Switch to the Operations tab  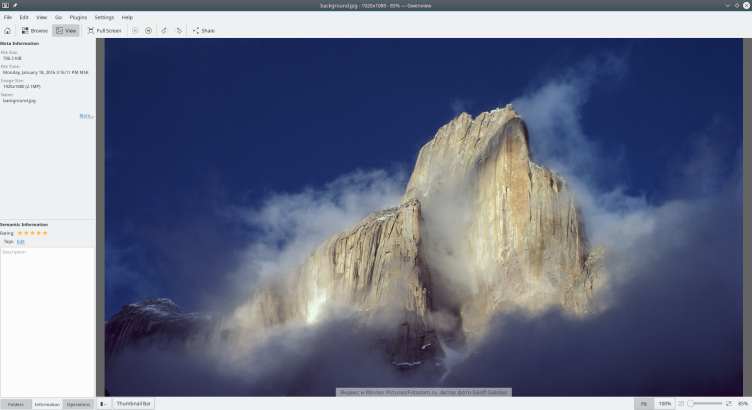pos(78,404)
